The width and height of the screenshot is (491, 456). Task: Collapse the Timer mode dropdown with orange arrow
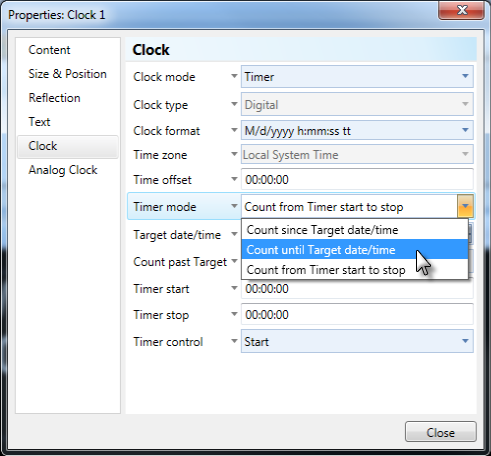click(x=465, y=206)
